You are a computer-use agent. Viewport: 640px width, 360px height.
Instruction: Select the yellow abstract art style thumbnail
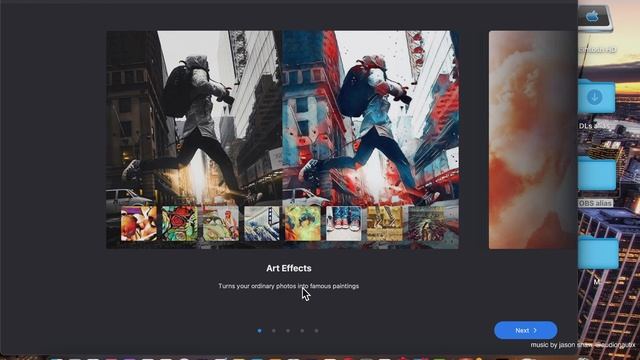(303, 223)
